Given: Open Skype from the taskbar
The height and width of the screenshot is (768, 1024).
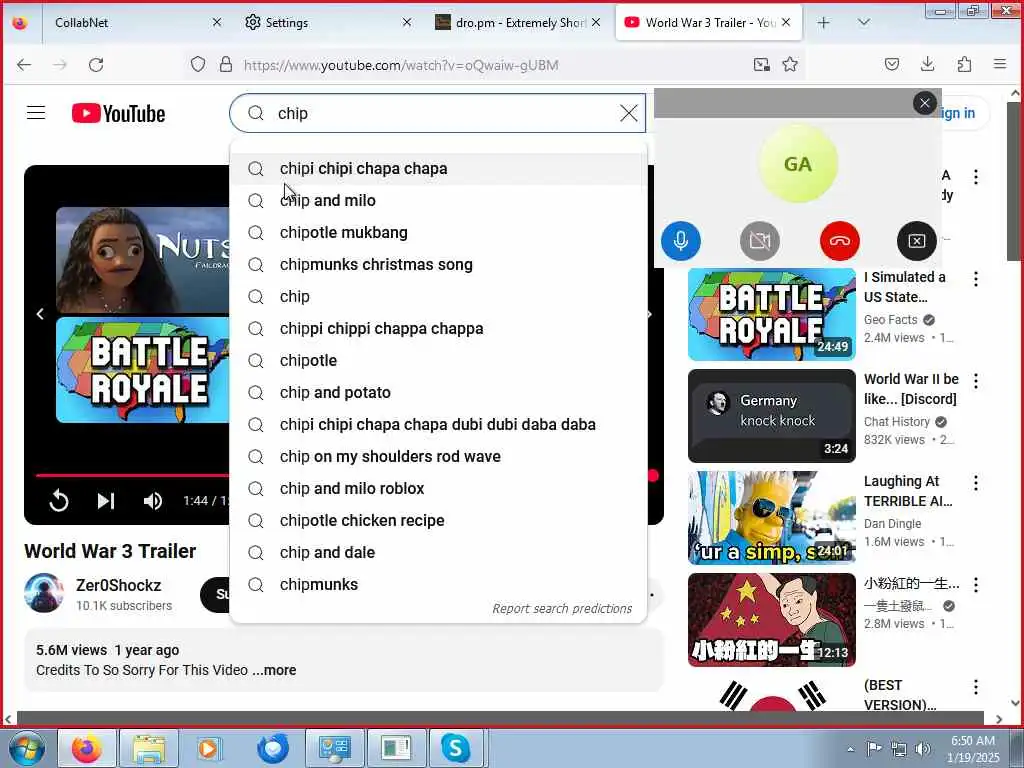Looking at the screenshot, I should 455,748.
